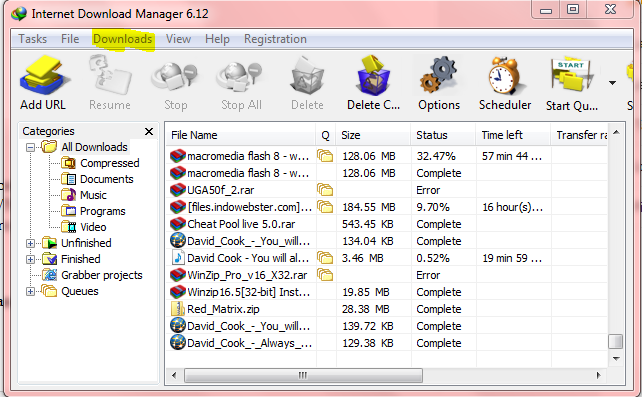Select the David_Cook_-_Always file row
This screenshot has height=397, width=642.
tap(387, 343)
